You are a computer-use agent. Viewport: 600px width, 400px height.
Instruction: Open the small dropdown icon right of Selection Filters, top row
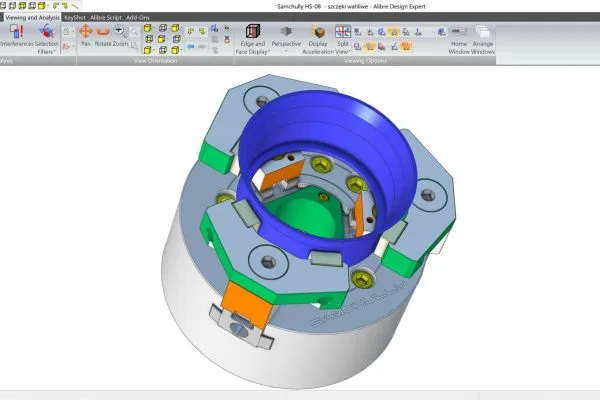[x=68, y=32]
